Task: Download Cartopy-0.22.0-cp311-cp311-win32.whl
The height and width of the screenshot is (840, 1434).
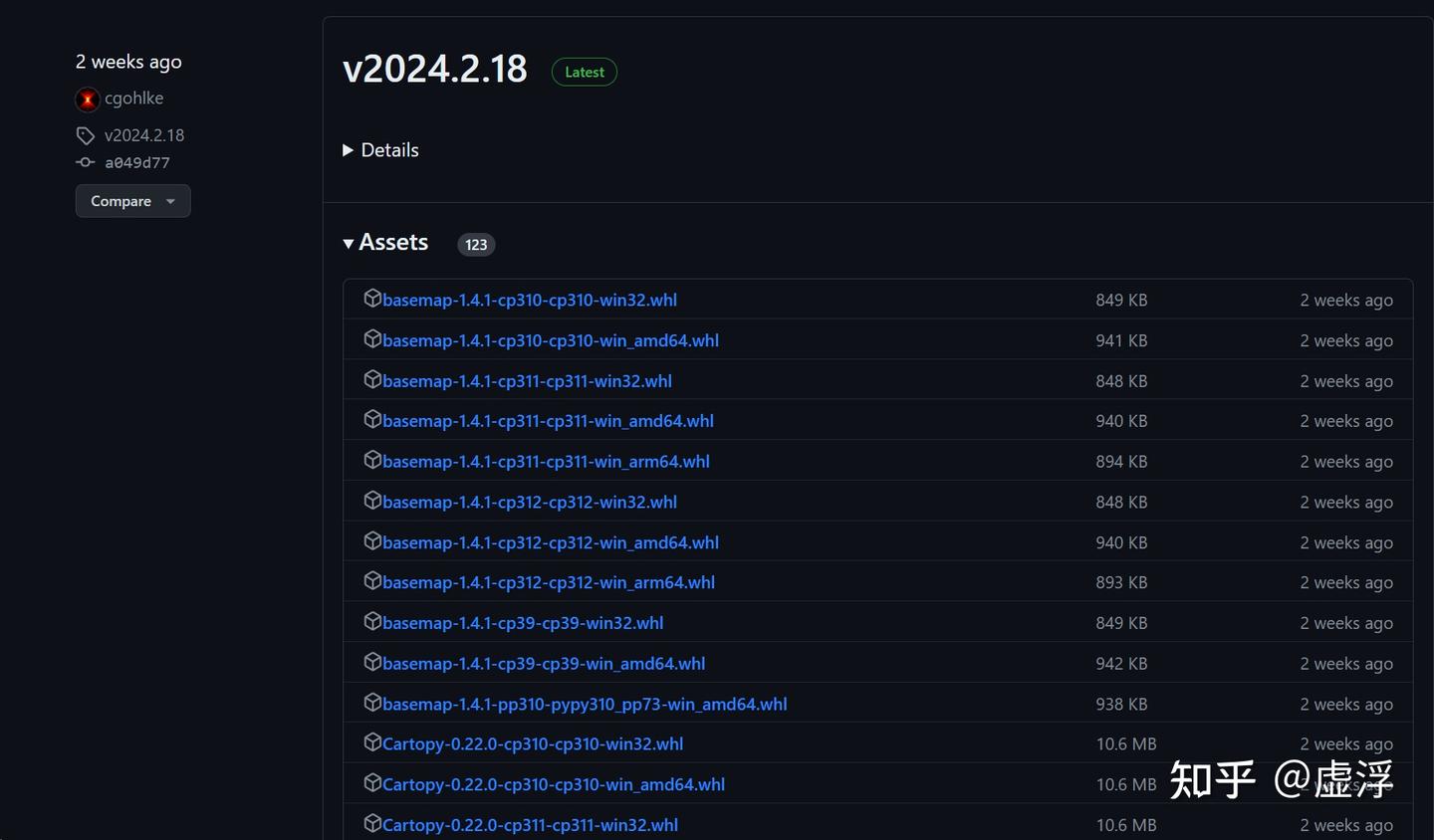Action: pos(530,825)
